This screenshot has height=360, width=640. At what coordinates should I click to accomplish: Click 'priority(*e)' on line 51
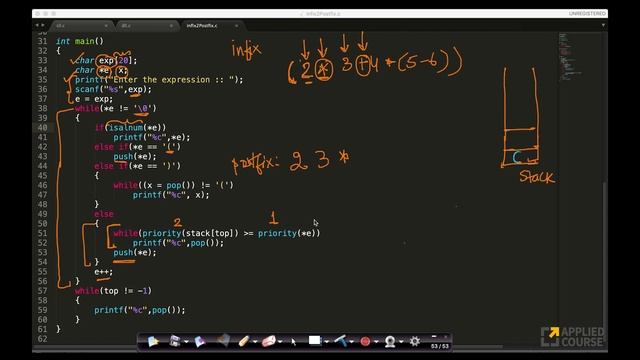click(x=287, y=233)
